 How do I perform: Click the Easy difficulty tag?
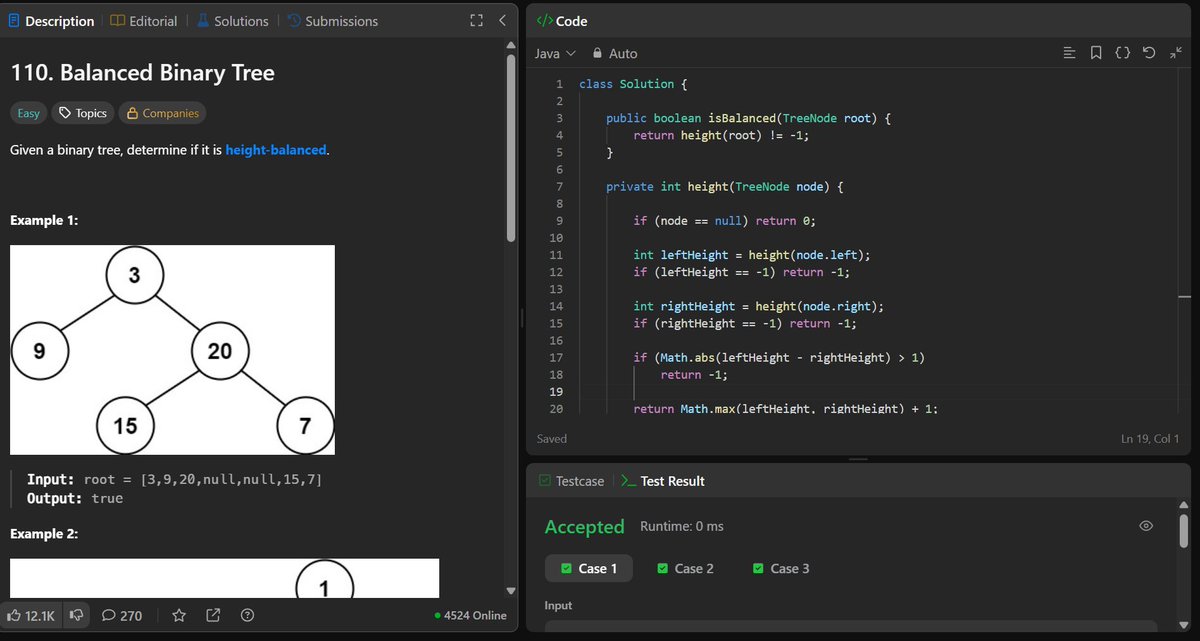point(29,113)
